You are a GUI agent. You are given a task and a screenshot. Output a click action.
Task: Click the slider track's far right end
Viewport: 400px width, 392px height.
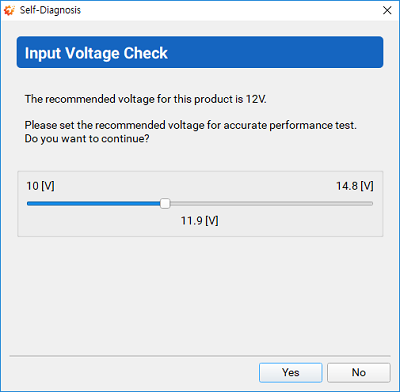point(371,203)
